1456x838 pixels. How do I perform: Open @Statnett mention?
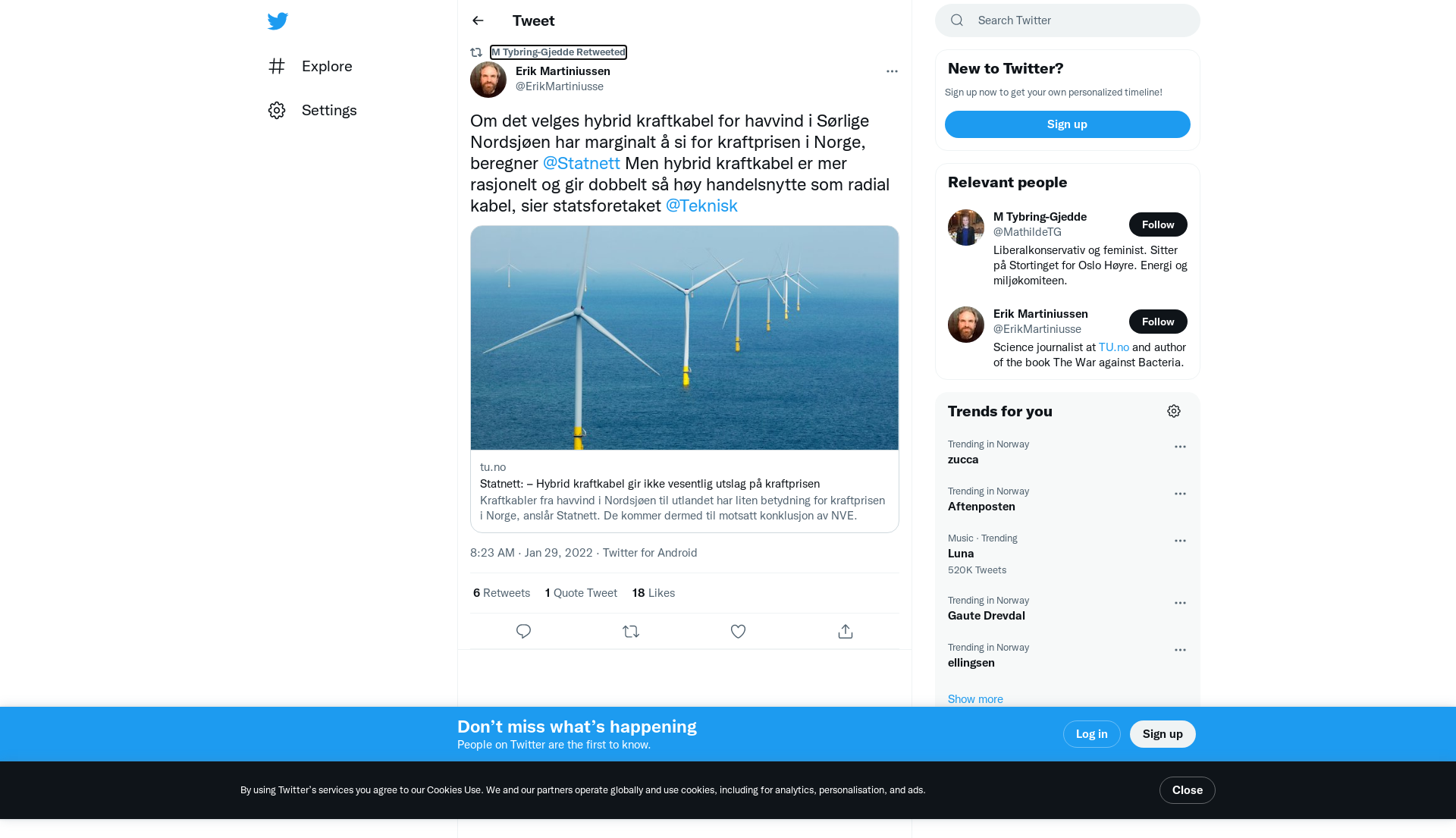pos(582,163)
